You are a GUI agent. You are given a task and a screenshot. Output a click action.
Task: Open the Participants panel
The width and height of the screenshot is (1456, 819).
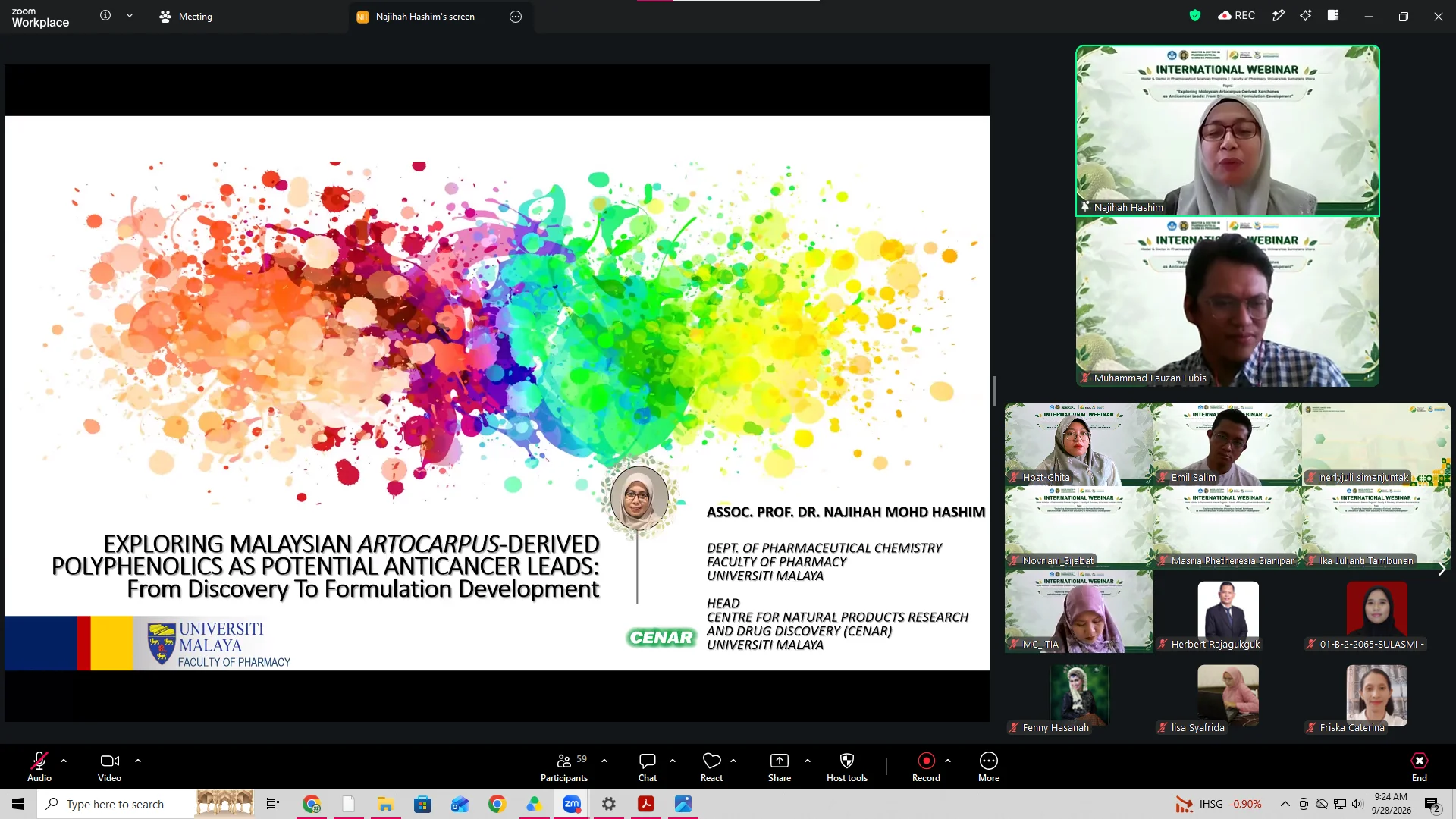pyautogui.click(x=564, y=766)
